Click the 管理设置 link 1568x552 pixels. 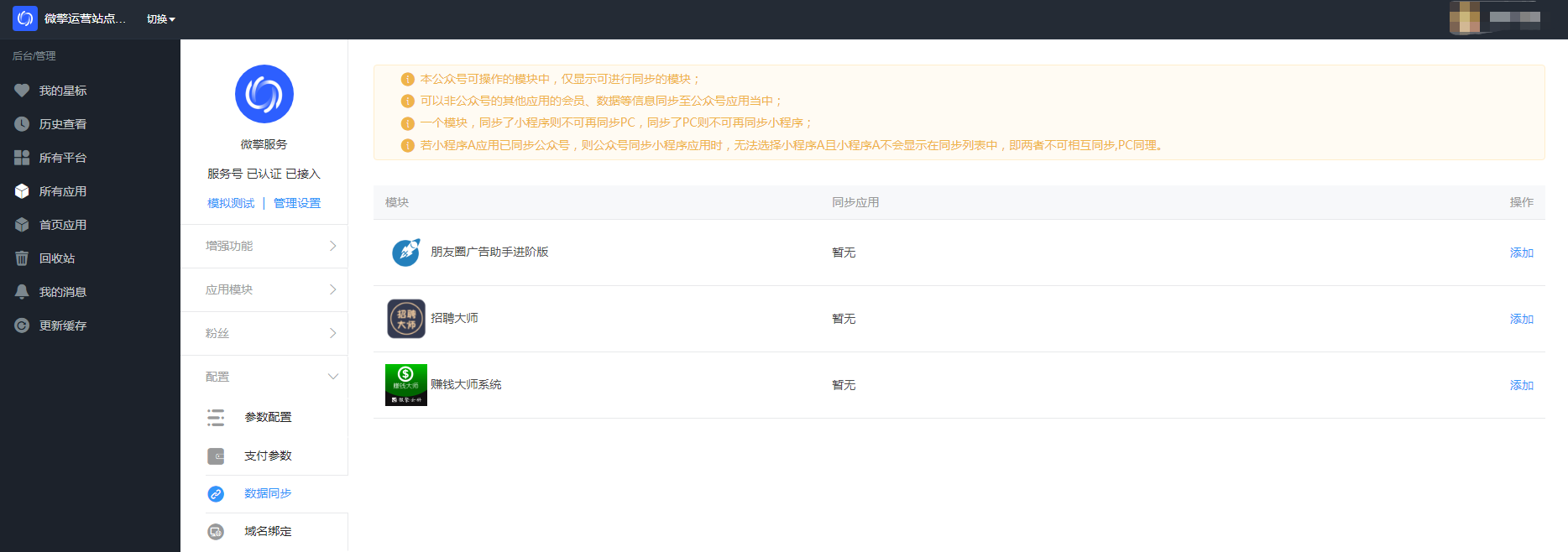297,203
